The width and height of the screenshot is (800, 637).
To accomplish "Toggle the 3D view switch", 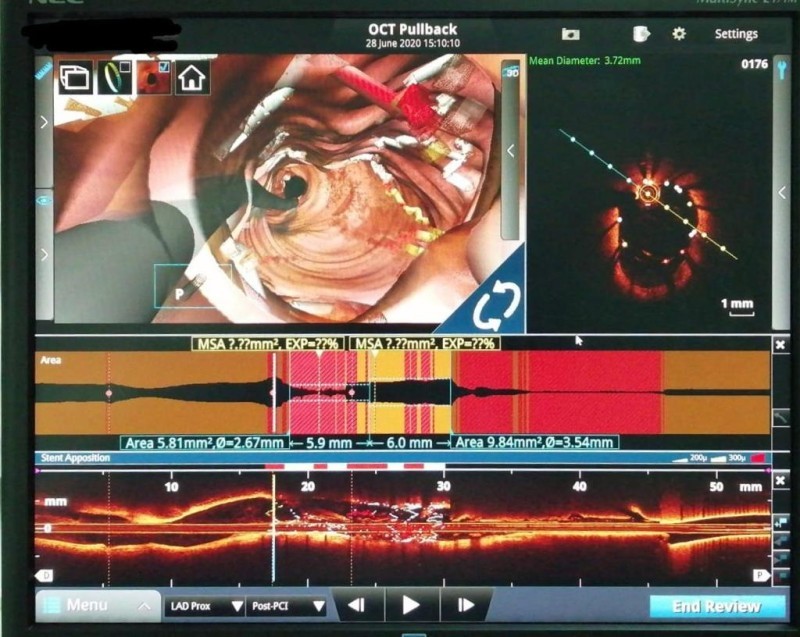I will [x=511, y=73].
